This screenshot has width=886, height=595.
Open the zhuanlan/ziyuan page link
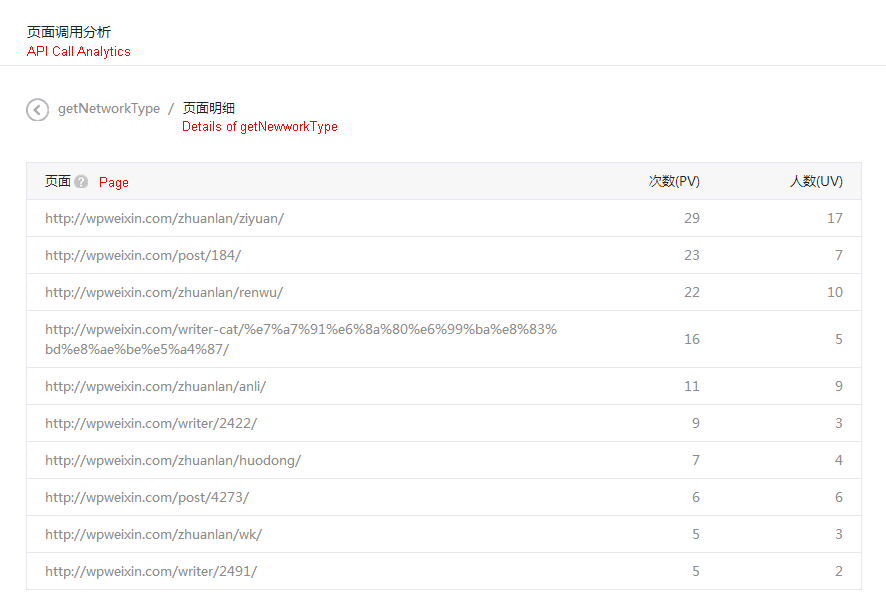(x=164, y=218)
